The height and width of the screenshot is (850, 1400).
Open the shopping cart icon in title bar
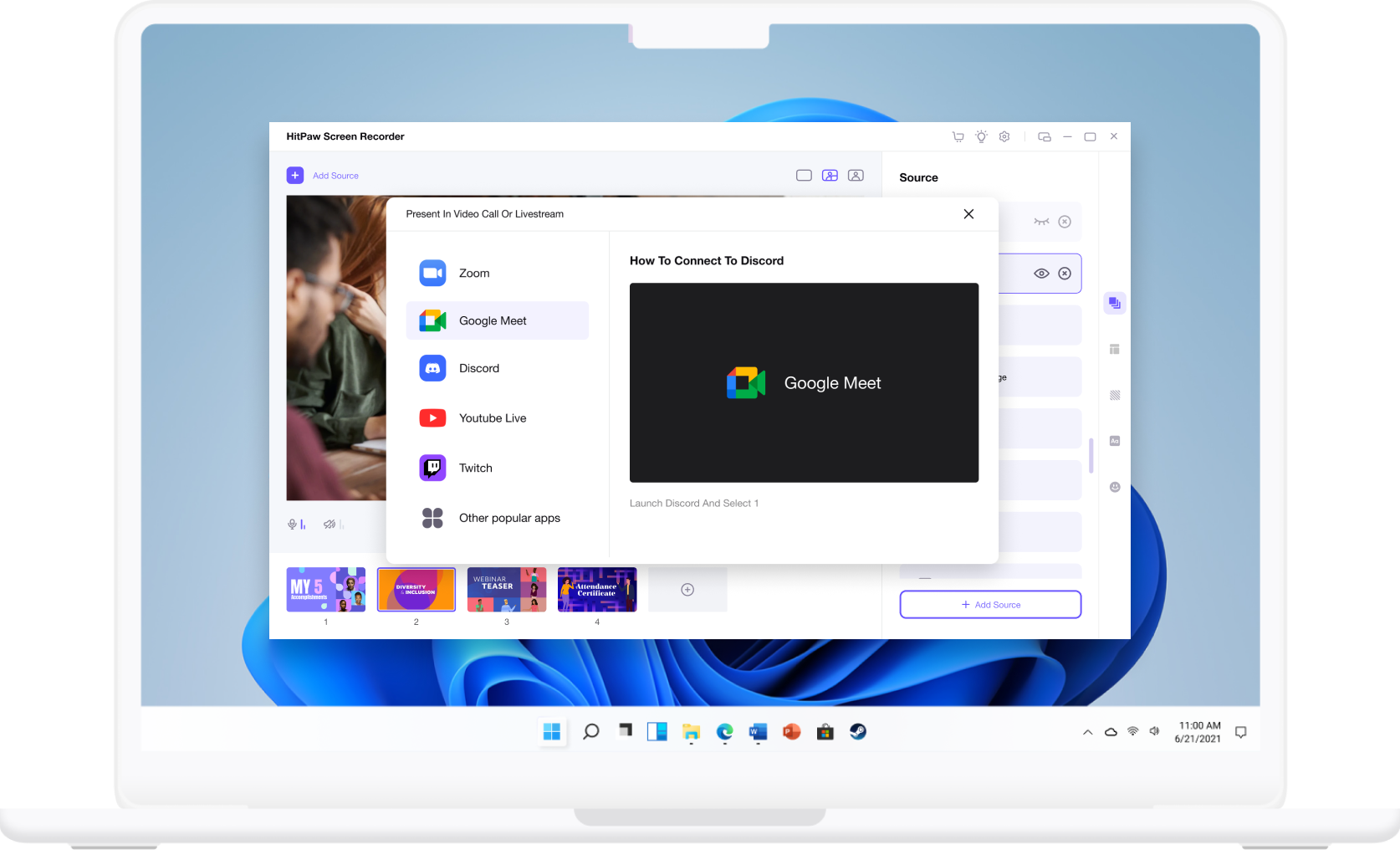958,136
